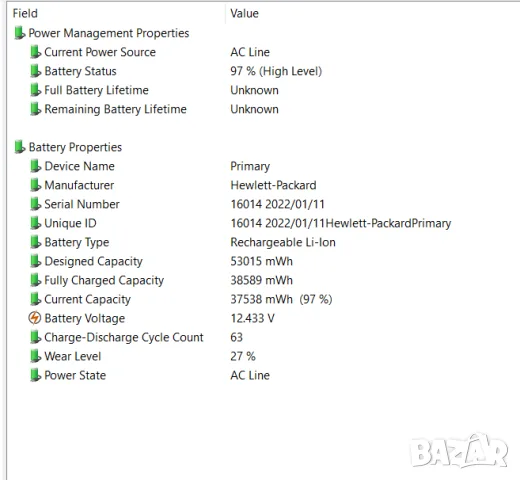Click the icon beside Manufacturer
This screenshot has height=480, width=520.
(x=35, y=185)
